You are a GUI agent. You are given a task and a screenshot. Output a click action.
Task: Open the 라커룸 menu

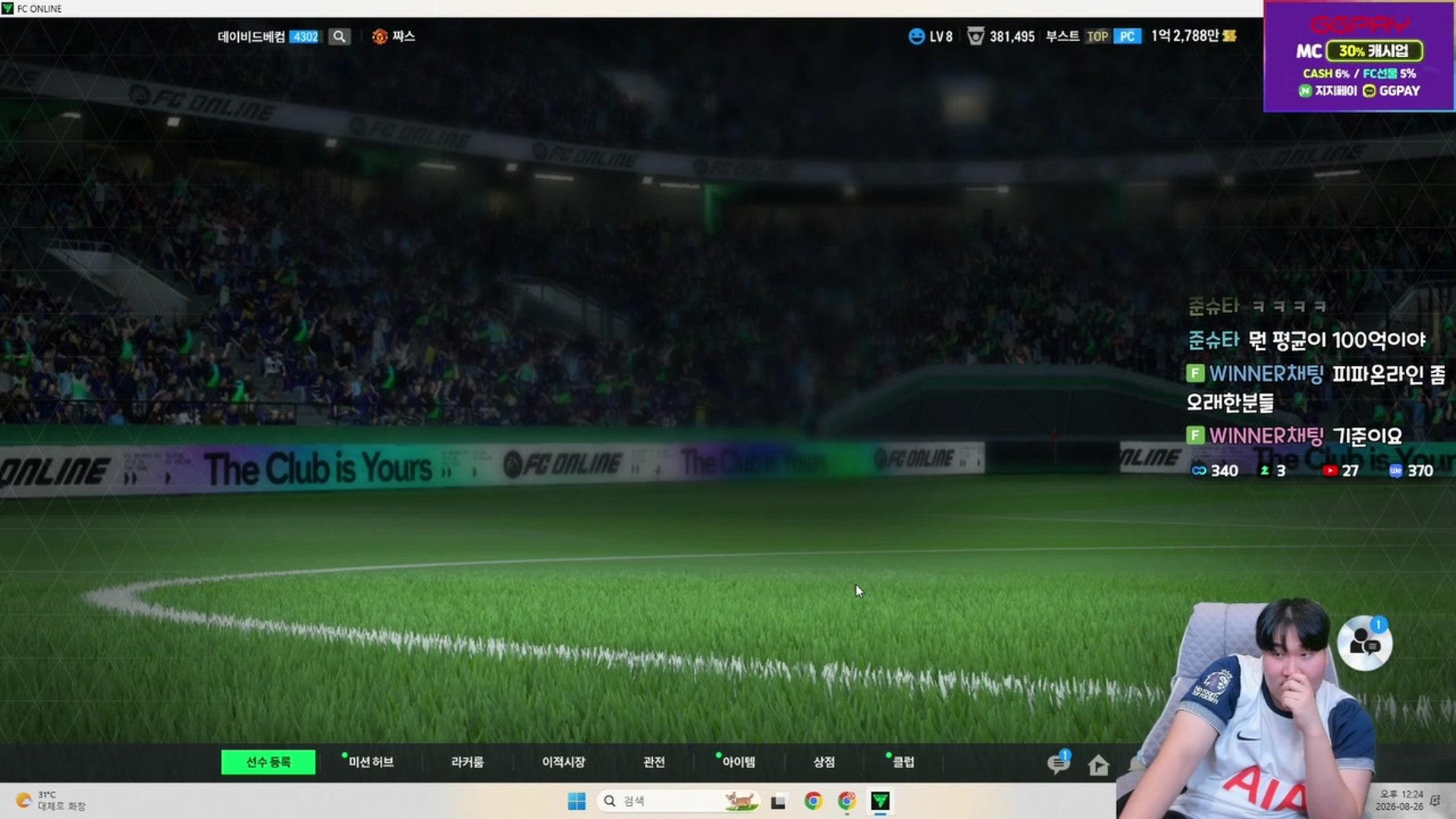[x=467, y=762]
